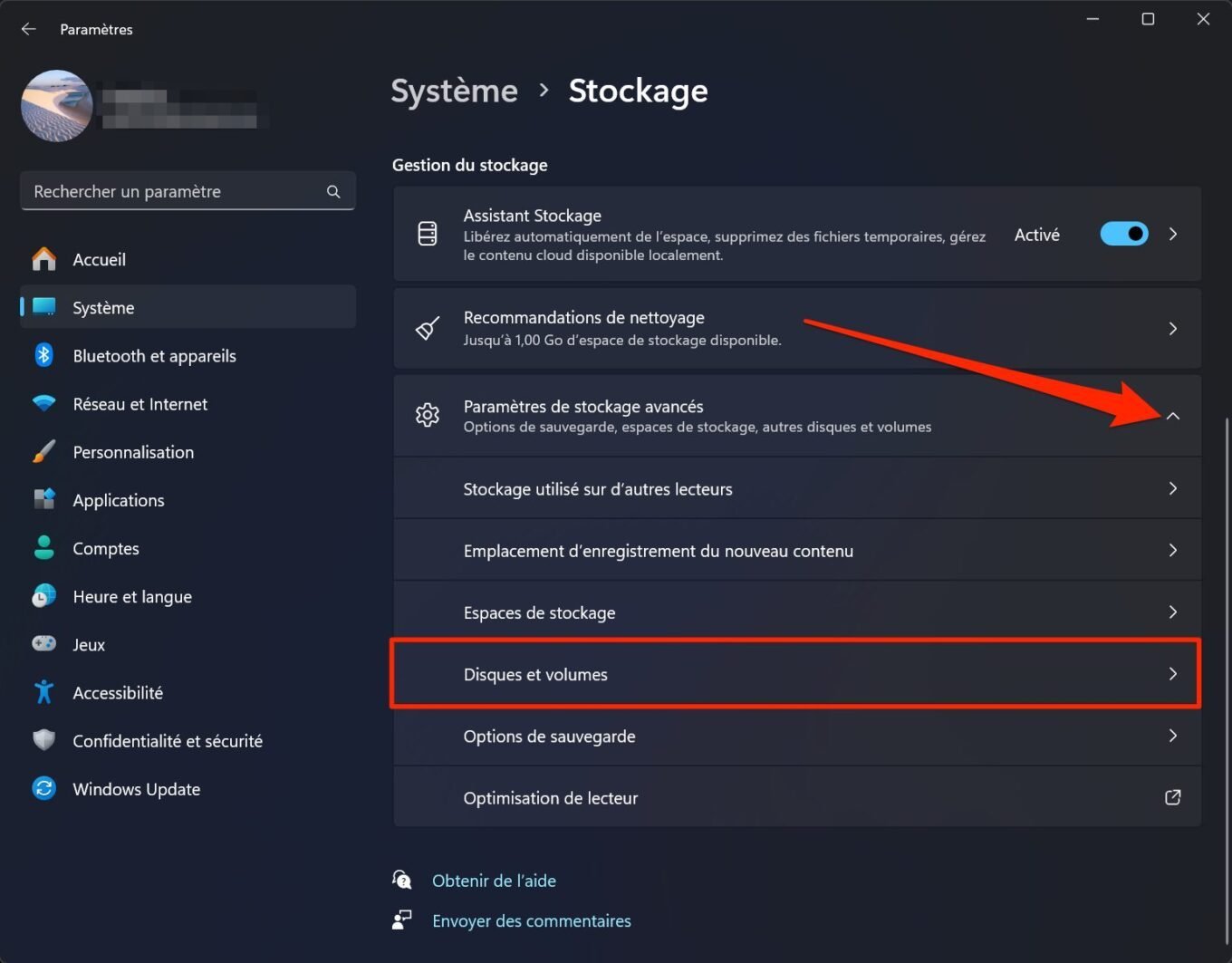Open Emplacement d'enregistrement du nouveau contenu chevron
The width and height of the screenshot is (1232, 963).
pos(1173,550)
